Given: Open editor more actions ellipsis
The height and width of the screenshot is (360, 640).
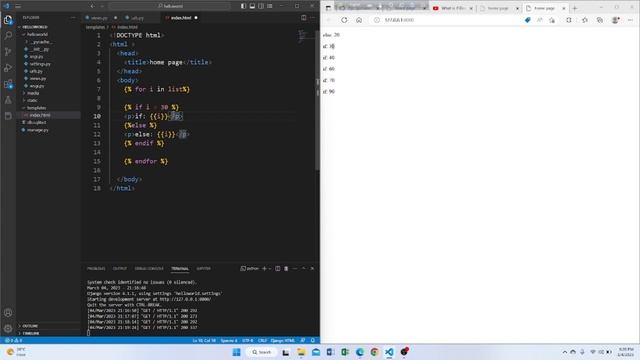Looking at the screenshot, I should [313, 18].
